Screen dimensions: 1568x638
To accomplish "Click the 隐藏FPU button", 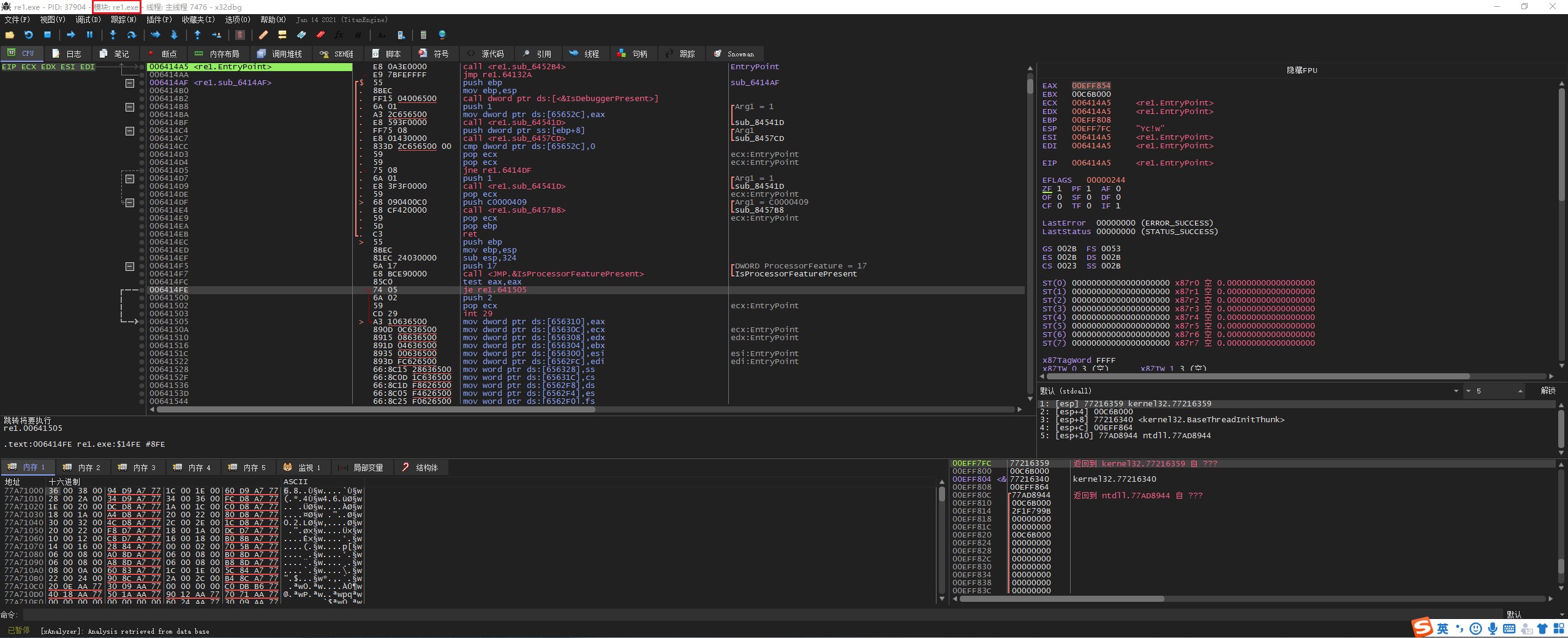I will [x=1302, y=70].
